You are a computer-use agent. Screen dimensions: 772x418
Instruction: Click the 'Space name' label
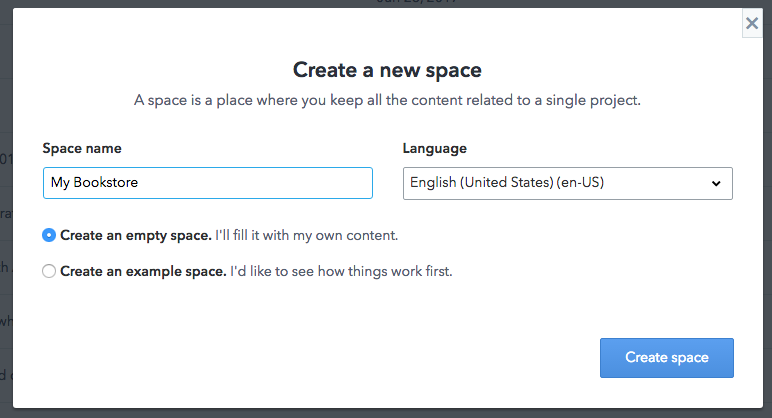(x=82, y=149)
